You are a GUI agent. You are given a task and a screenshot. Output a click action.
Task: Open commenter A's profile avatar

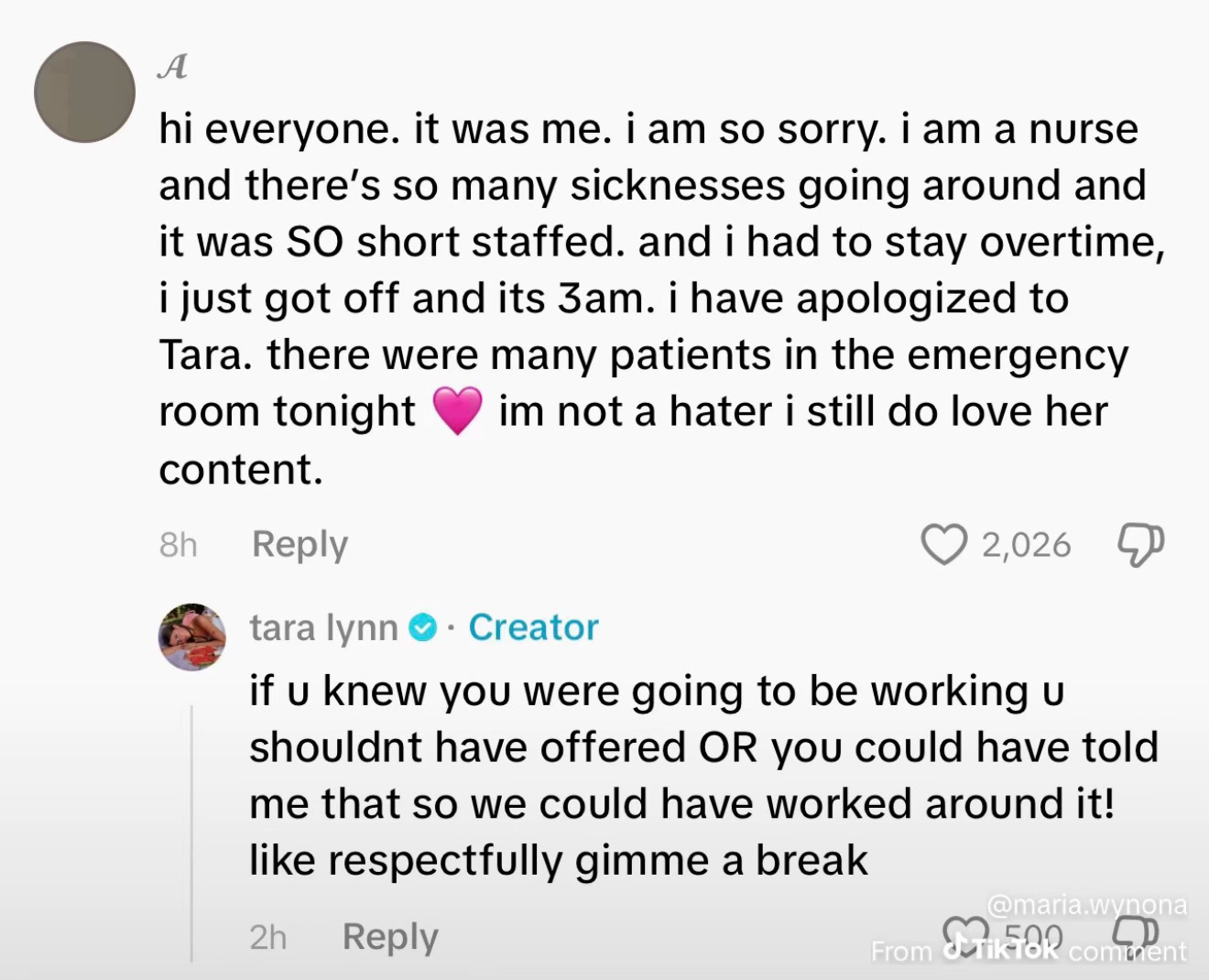[84, 91]
